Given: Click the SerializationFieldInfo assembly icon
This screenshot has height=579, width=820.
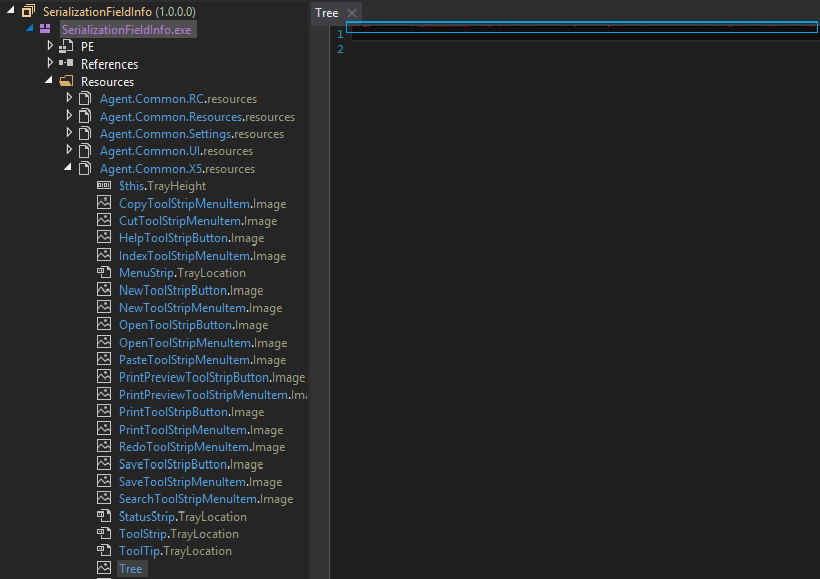Looking at the screenshot, I should (x=28, y=12).
